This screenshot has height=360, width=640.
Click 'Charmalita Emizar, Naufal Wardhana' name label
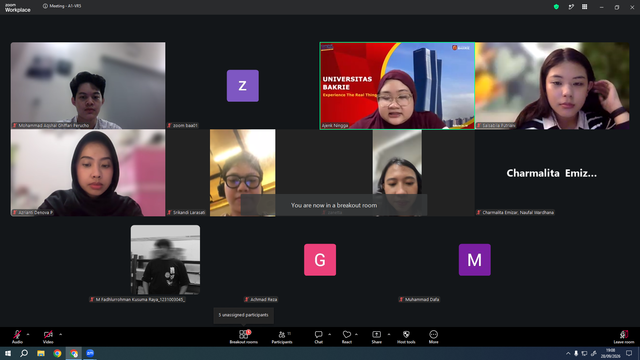[x=515, y=213]
